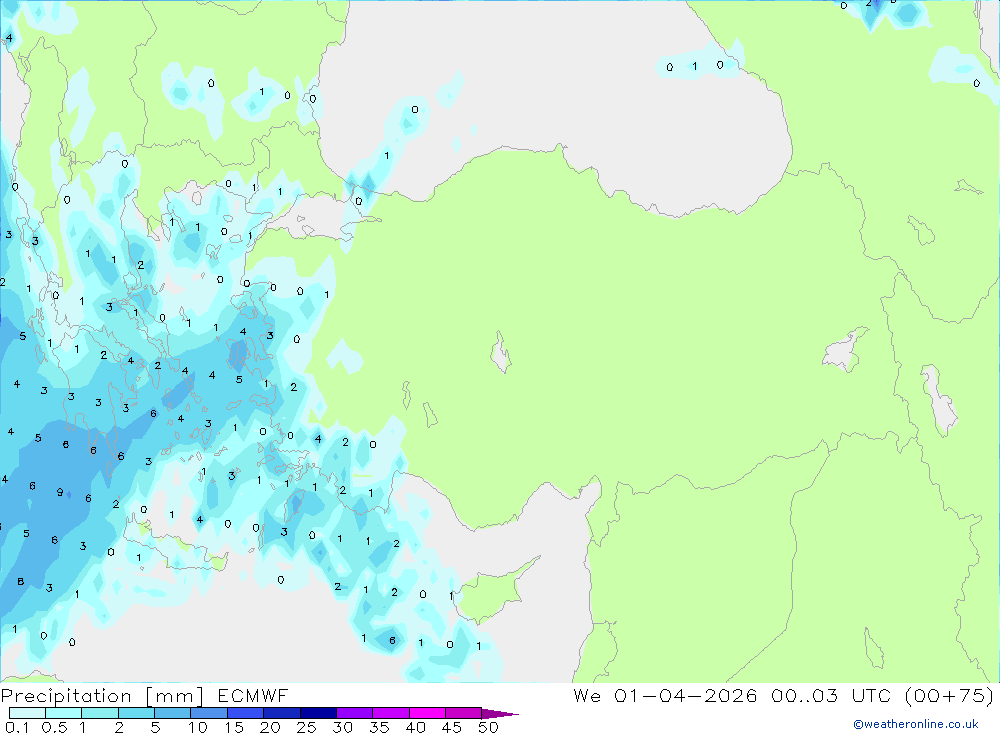This screenshot has width=1000, height=733.
Task: Pick the 40–45 mm magenta legend color
Action: point(427,713)
